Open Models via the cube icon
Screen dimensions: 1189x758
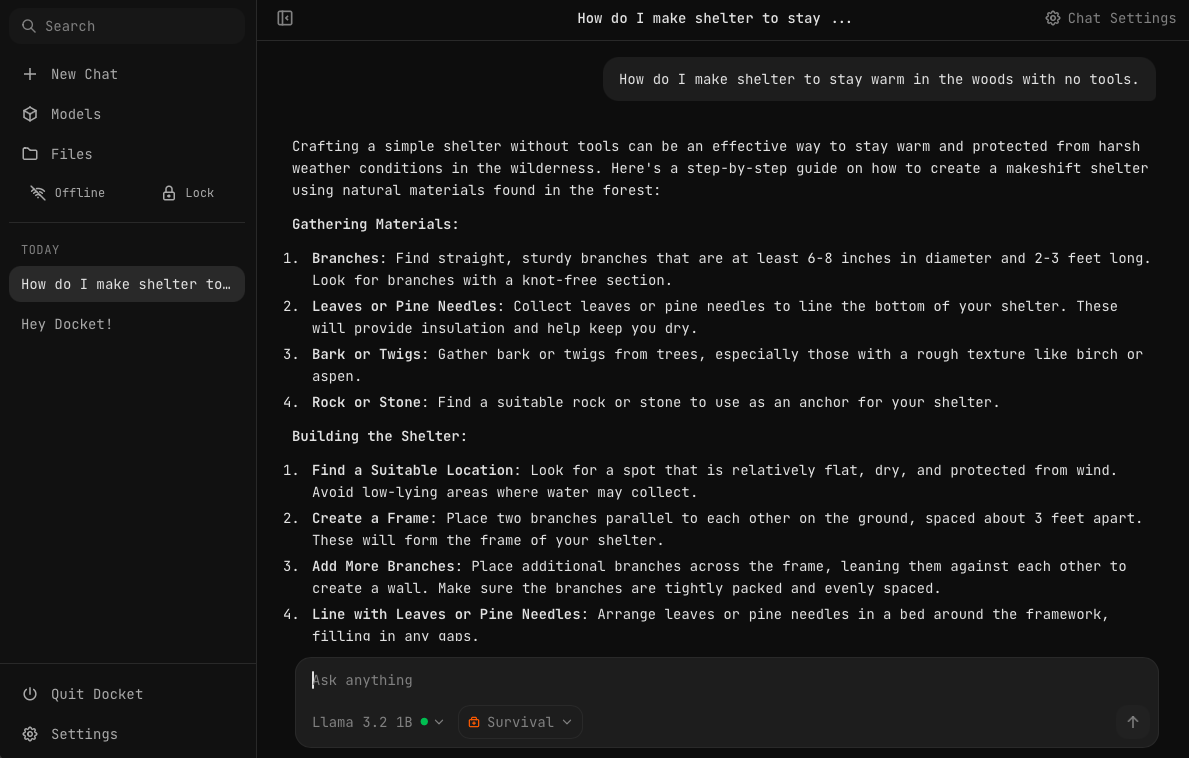coord(30,114)
